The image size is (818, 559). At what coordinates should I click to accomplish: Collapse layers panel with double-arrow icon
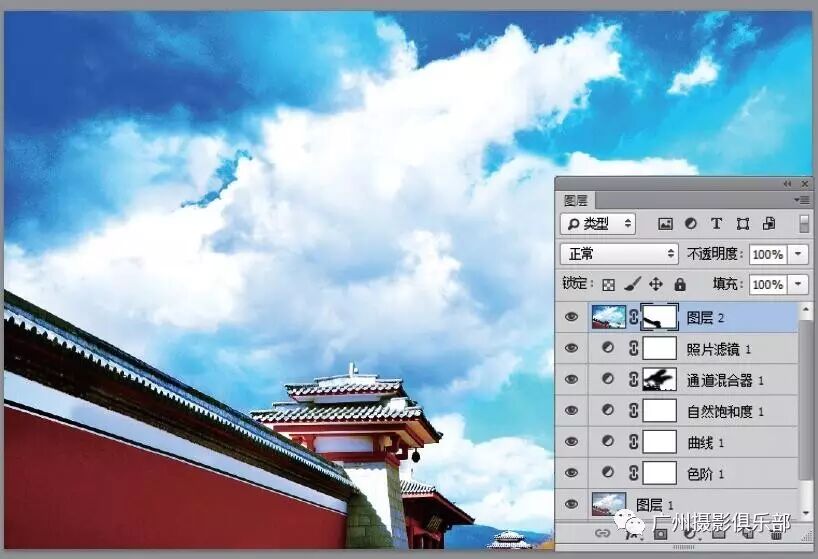tap(787, 184)
